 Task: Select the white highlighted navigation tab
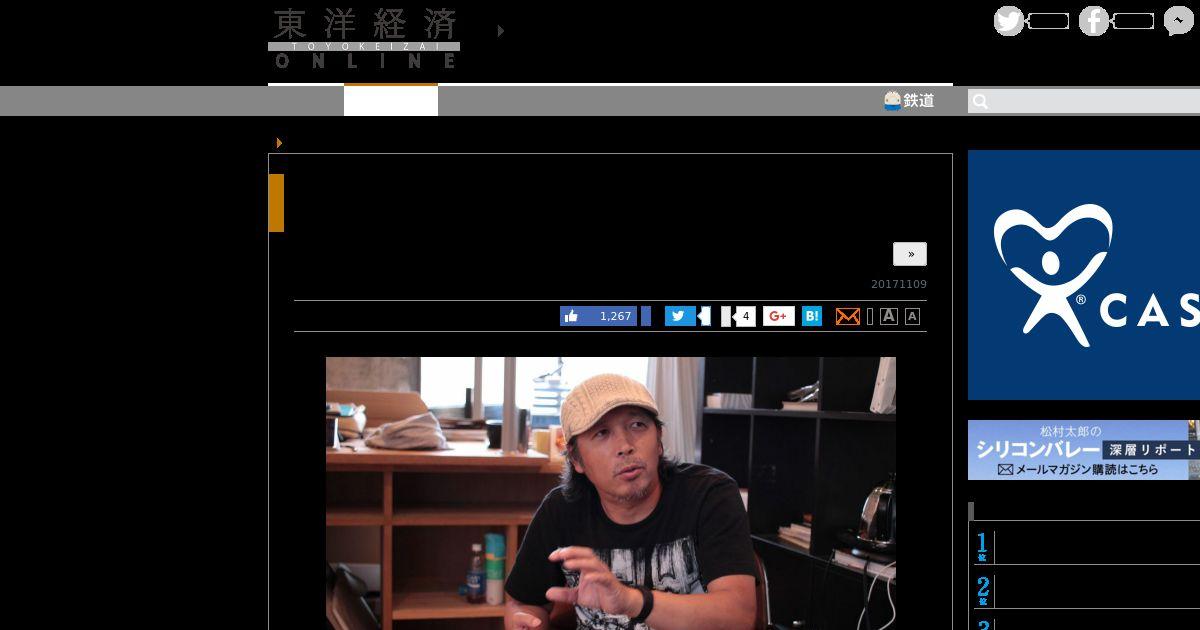click(x=391, y=100)
